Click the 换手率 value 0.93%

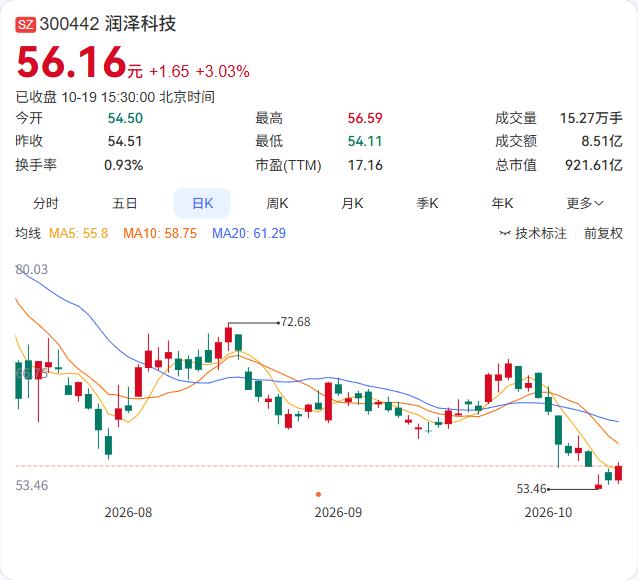124,165
